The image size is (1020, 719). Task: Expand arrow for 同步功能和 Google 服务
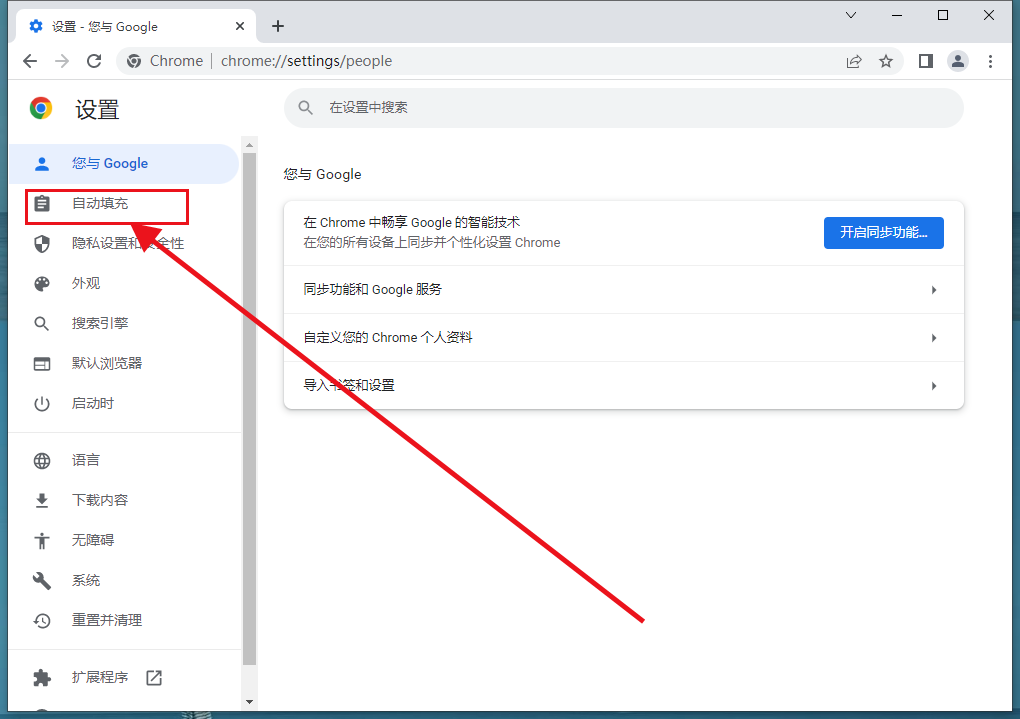tap(933, 290)
